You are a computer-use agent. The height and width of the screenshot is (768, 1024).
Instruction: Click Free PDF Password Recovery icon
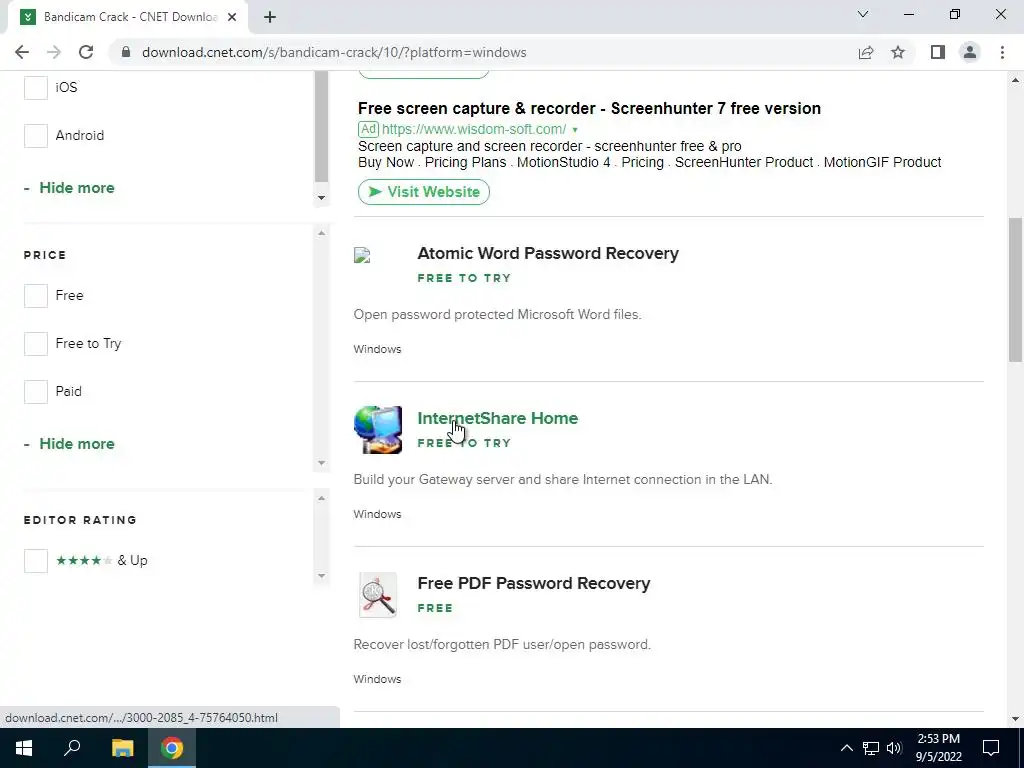click(x=377, y=595)
